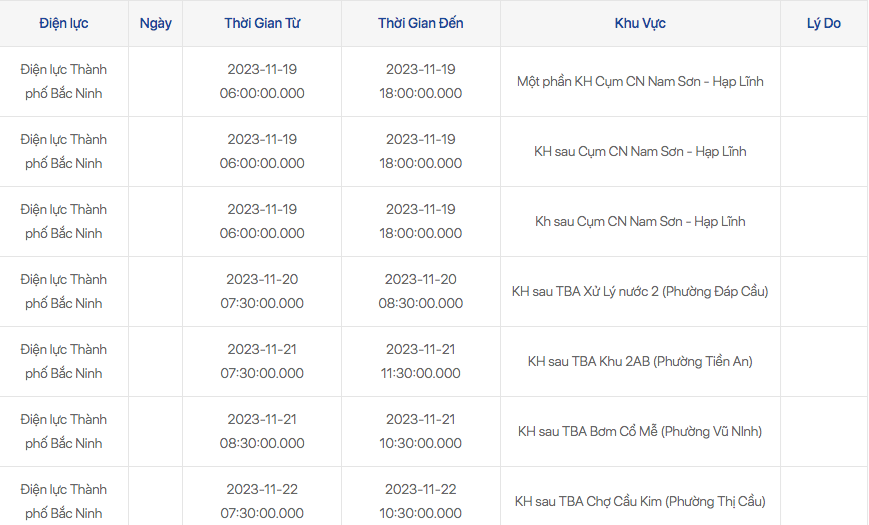Image resolution: width=869 pixels, height=525 pixels.
Task: Click the Lý Do column header
Action: [823, 23]
